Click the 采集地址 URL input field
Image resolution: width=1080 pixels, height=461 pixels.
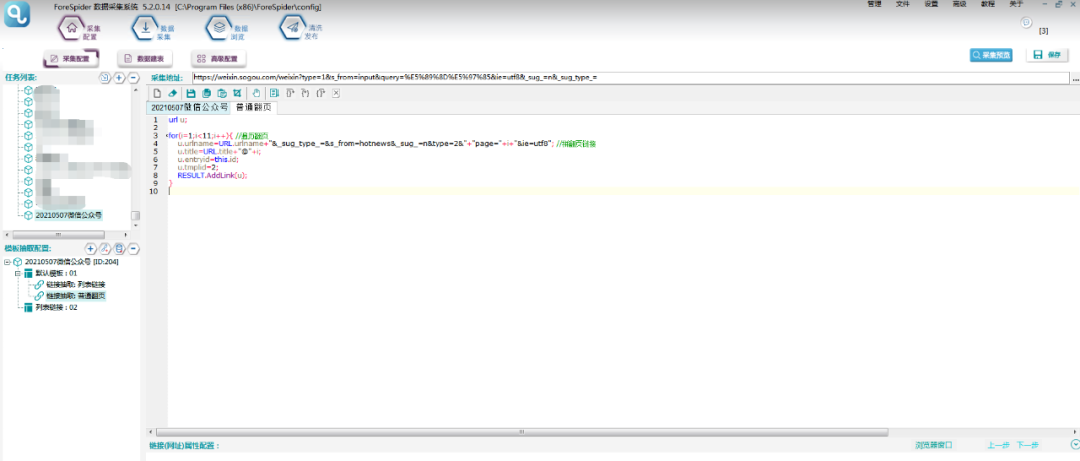tap(630, 78)
